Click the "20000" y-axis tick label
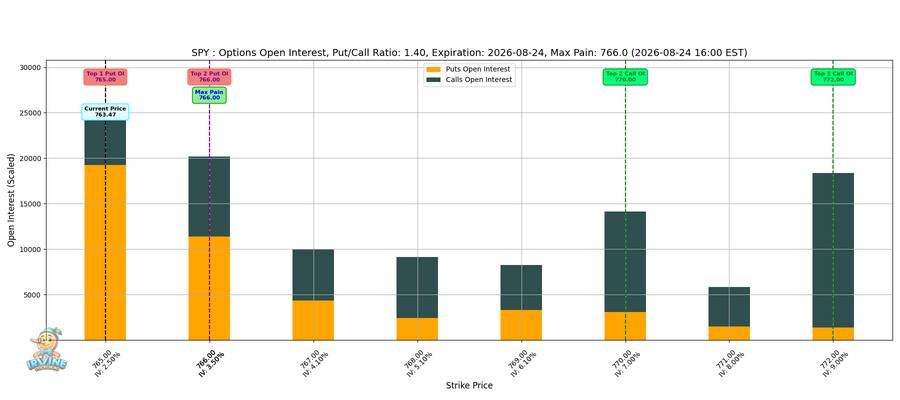This screenshot has width=900, height=400. pos(31,158)
